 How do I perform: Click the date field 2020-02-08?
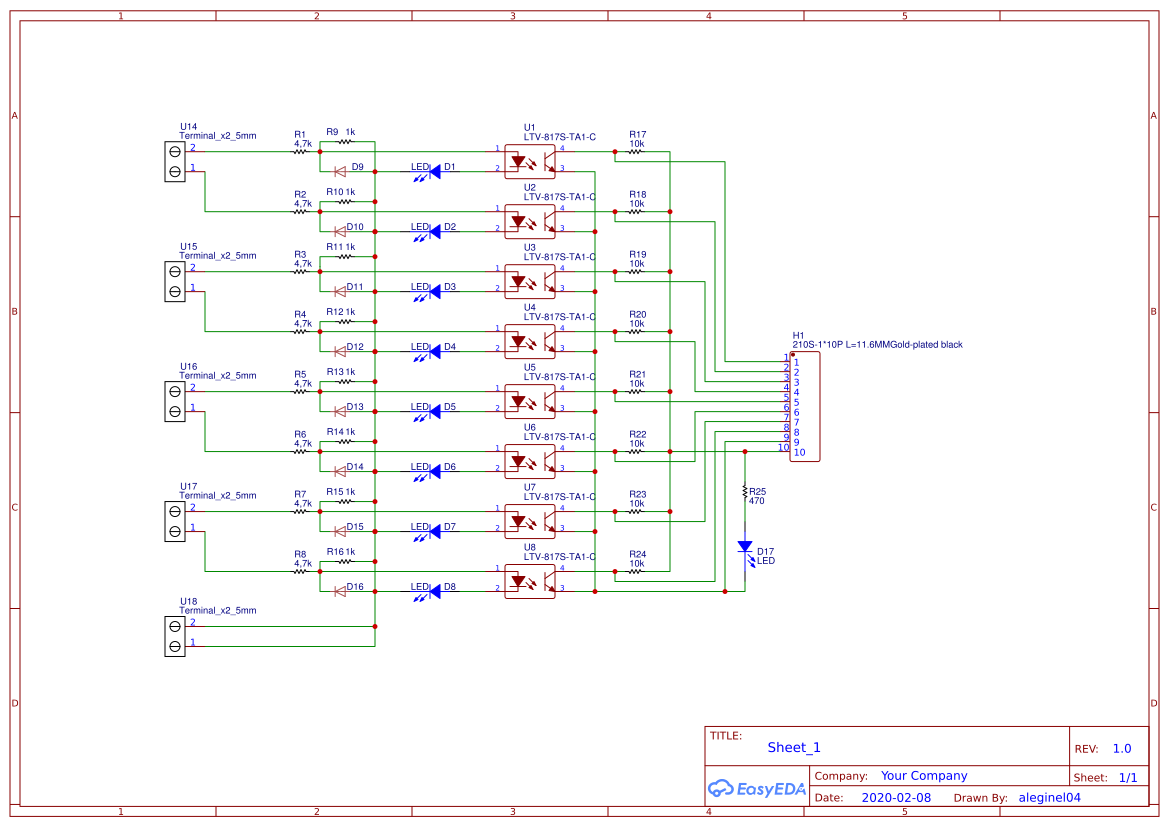pos(897,797)
